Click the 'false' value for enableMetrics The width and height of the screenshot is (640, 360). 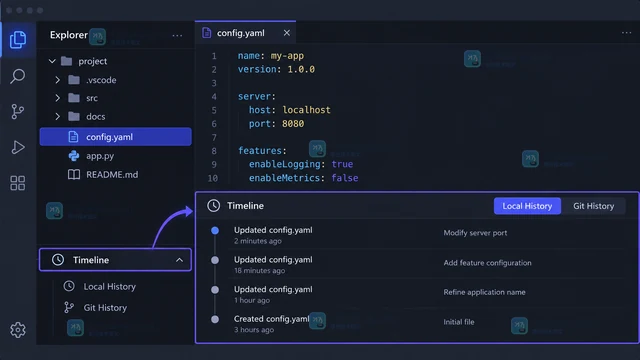[x=344, y=178]
